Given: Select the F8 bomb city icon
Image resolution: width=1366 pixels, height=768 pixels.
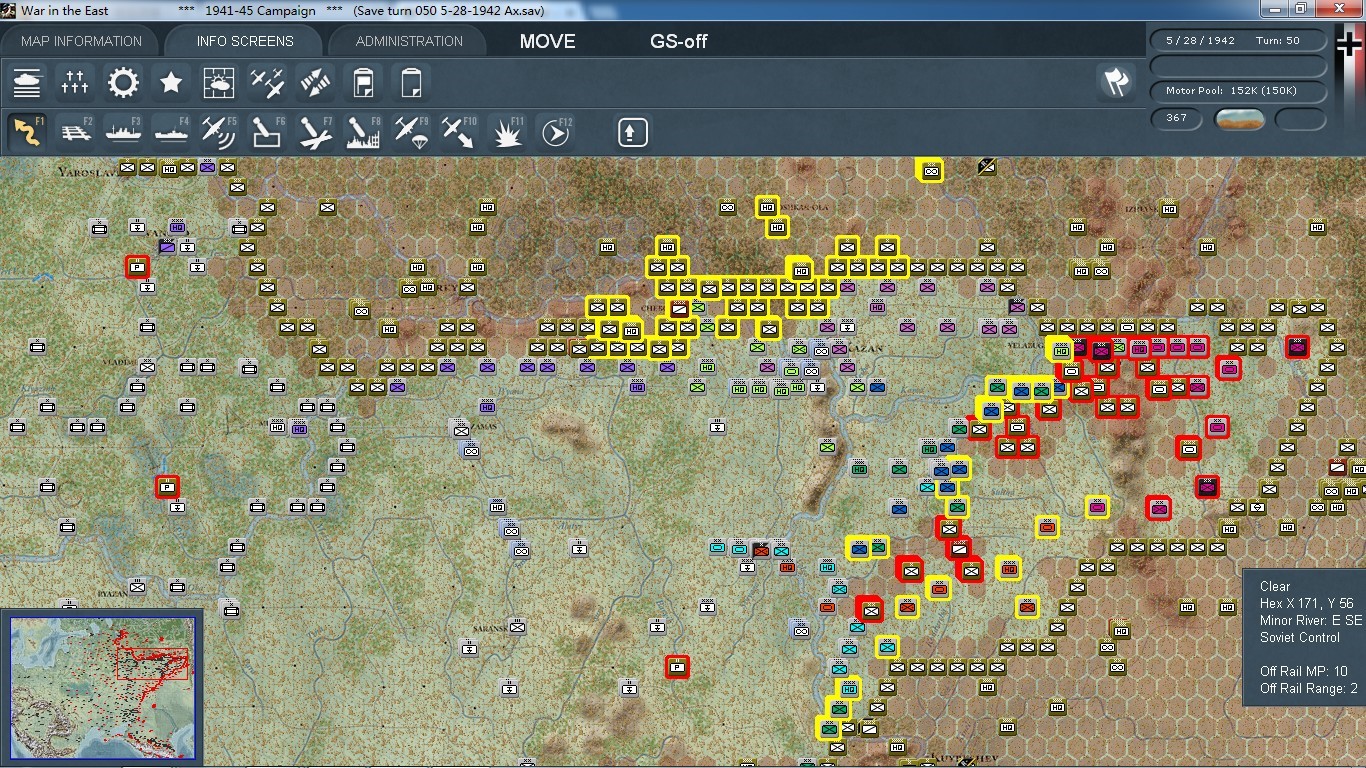Looking at the screenshot, I should pyautogui.click(x=363, y=132).
